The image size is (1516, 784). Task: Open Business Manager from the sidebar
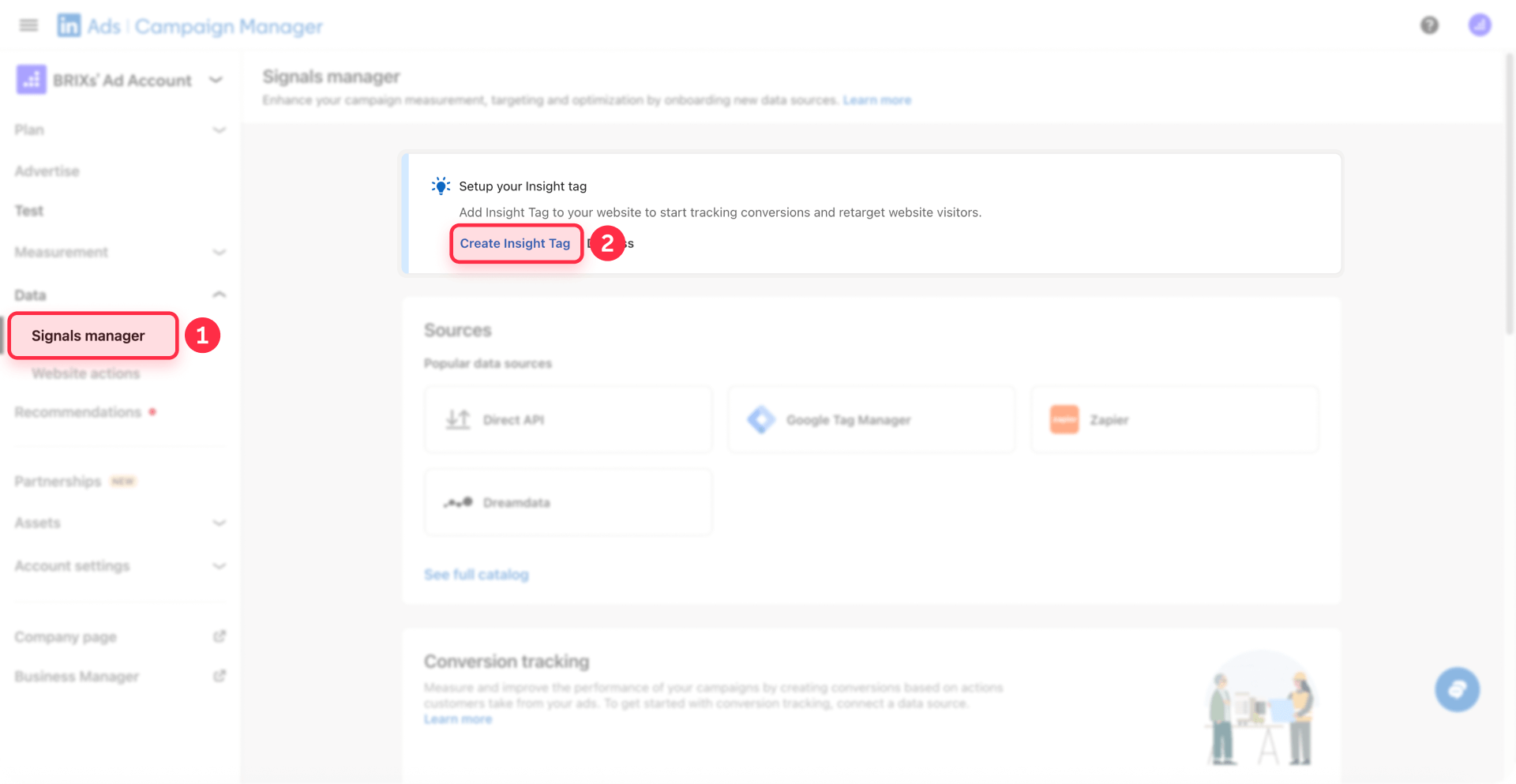[77, 676]
